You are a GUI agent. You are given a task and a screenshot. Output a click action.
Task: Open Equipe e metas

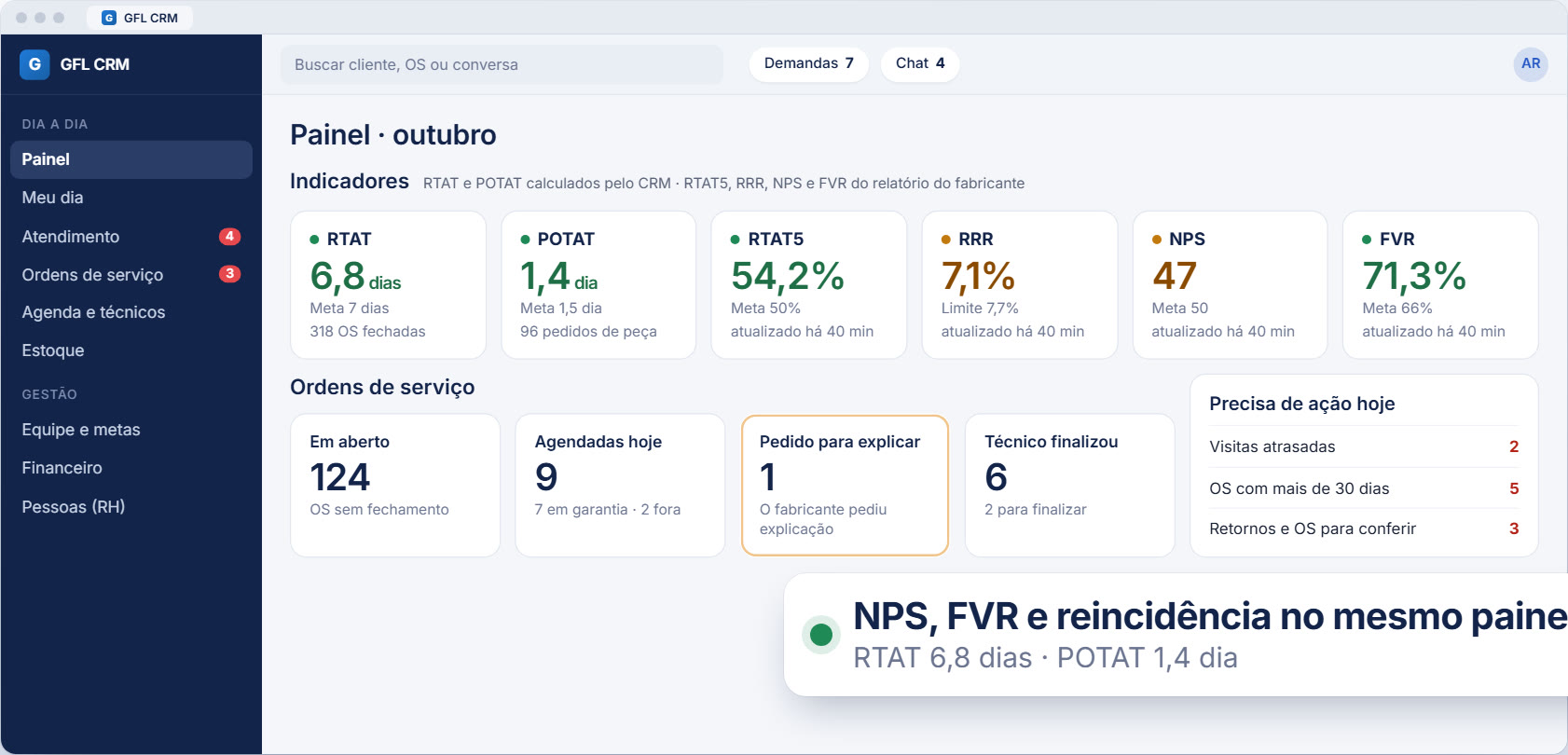[x=131, y=430]
